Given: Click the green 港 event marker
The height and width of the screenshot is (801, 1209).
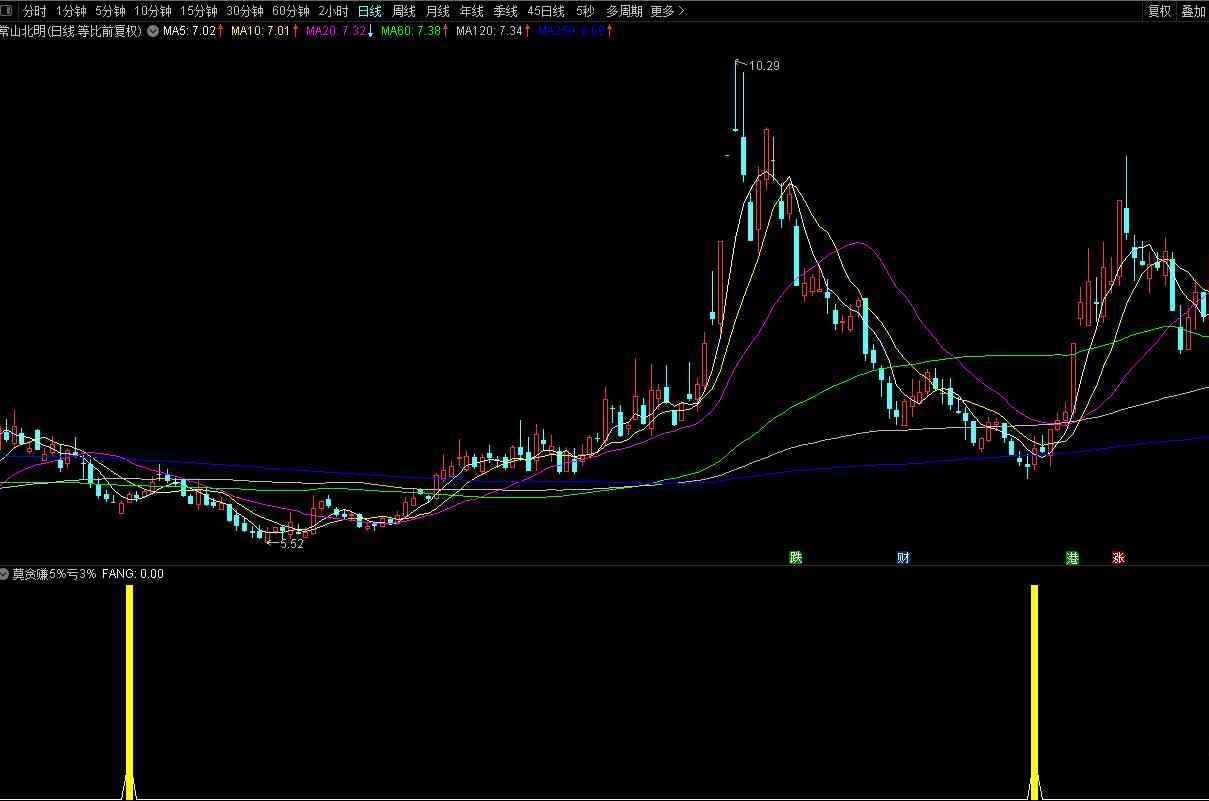Looking at the screenshot, I should 1072,558.
